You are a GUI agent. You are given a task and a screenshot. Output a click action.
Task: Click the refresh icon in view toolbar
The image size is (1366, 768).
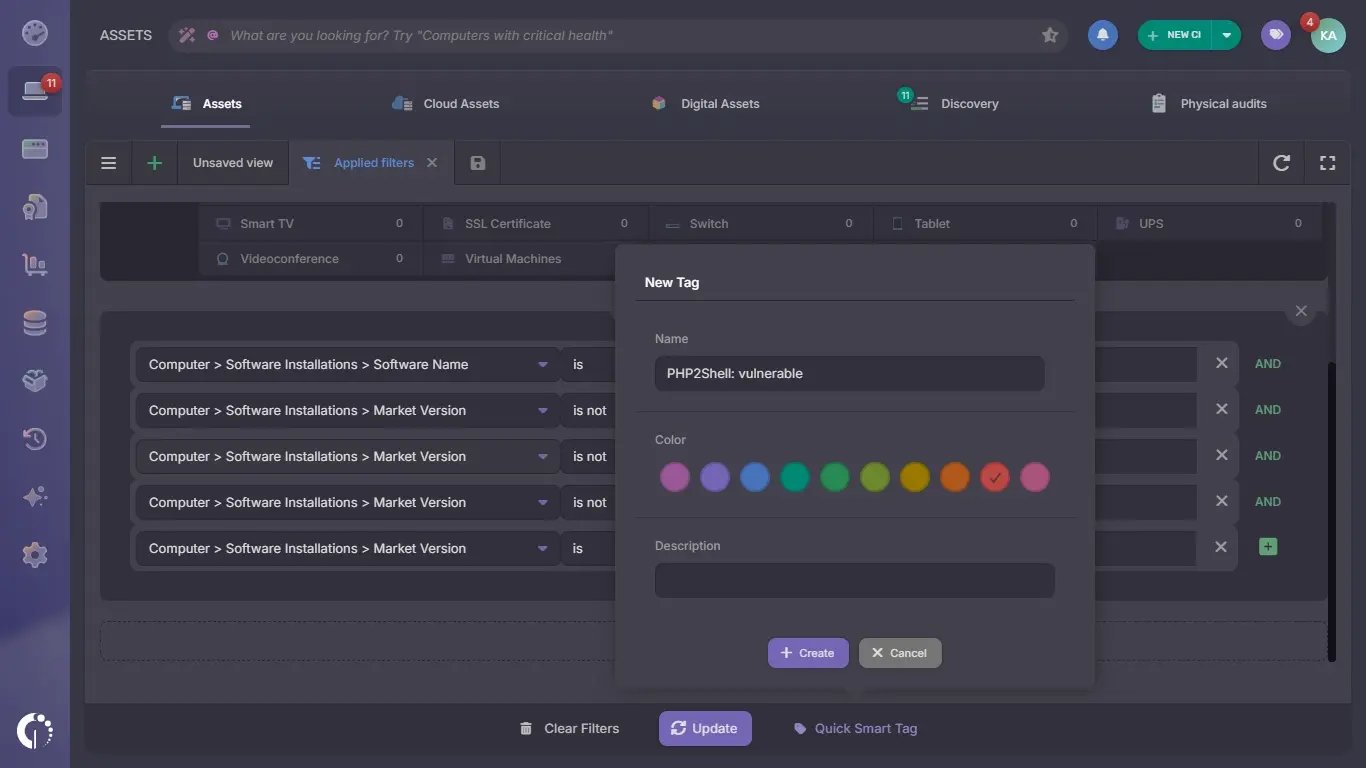1281,163
